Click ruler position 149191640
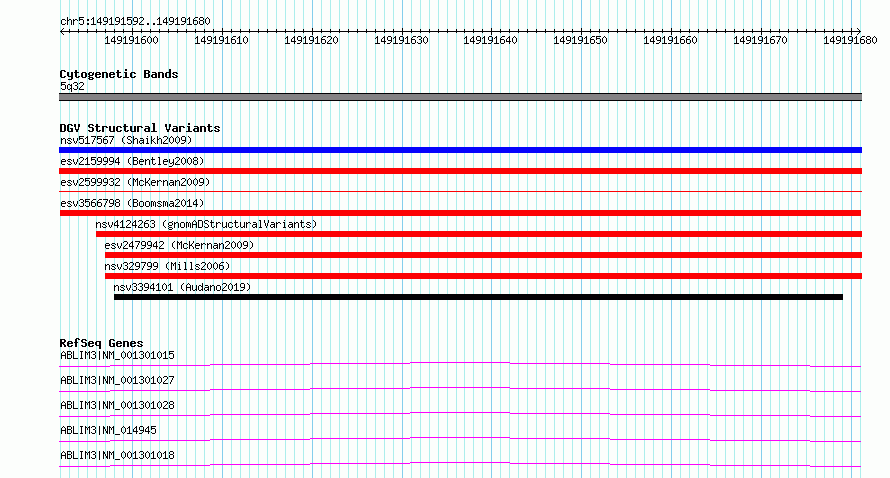Viewport: 890px width, 478px height. (490, 40)
